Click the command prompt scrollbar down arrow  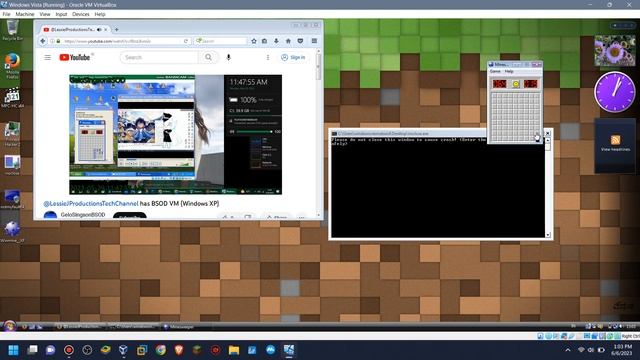tap(548, 235)
